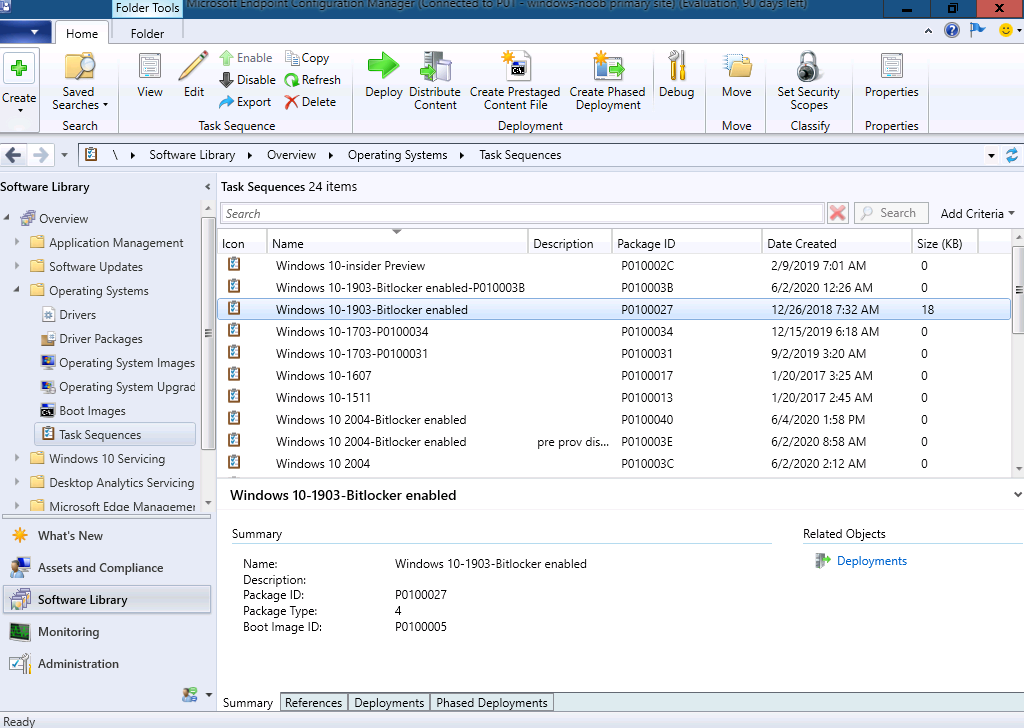
Task: Open the Monitoring workspace
Action: (107, 632)
